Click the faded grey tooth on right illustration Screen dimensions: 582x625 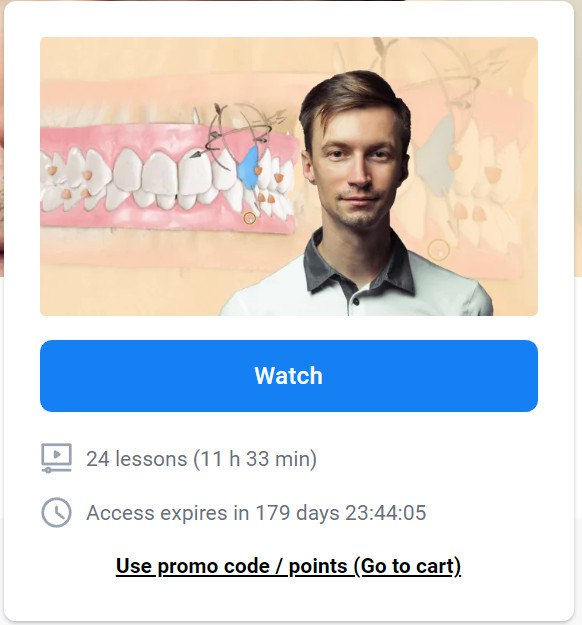point(438,151)
